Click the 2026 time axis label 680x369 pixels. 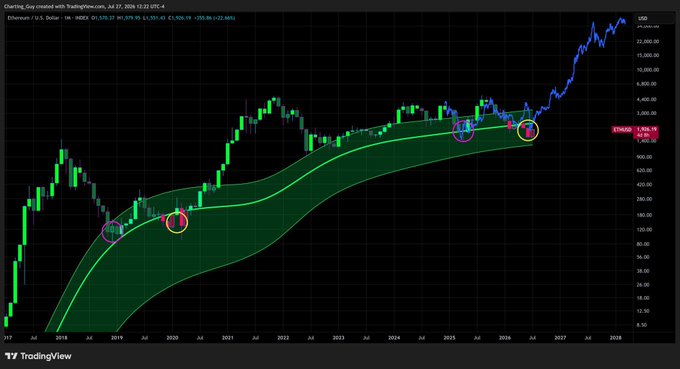point(505,337)
